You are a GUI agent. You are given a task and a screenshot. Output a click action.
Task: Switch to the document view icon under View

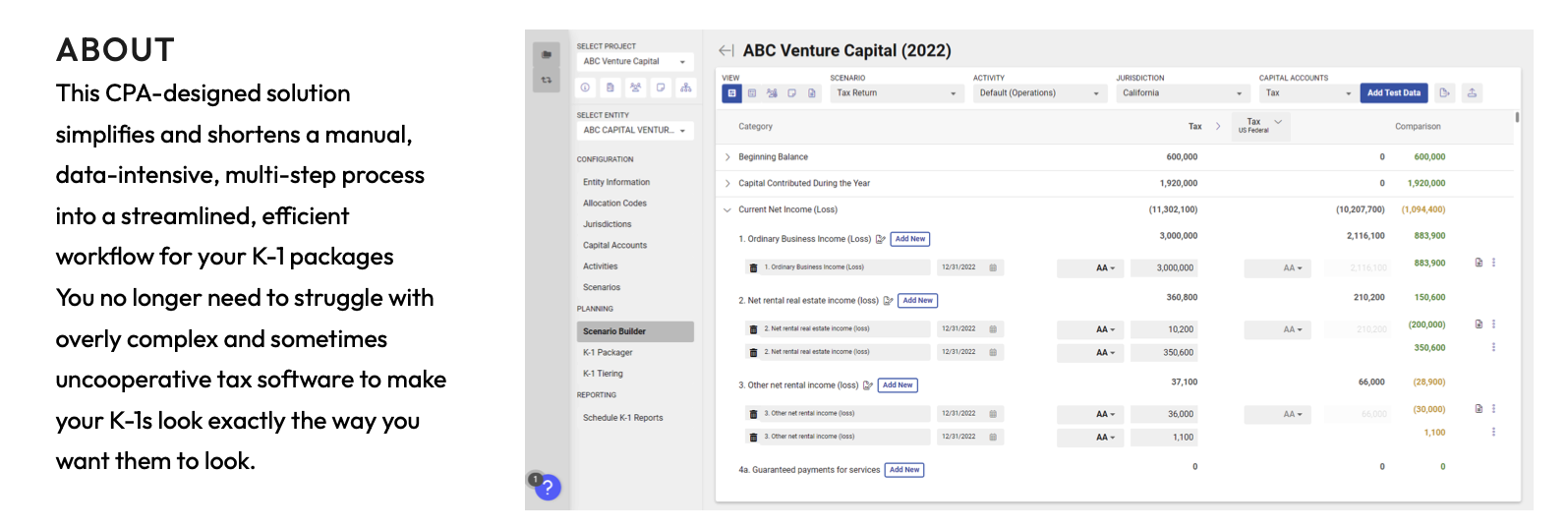coord(812,93)
